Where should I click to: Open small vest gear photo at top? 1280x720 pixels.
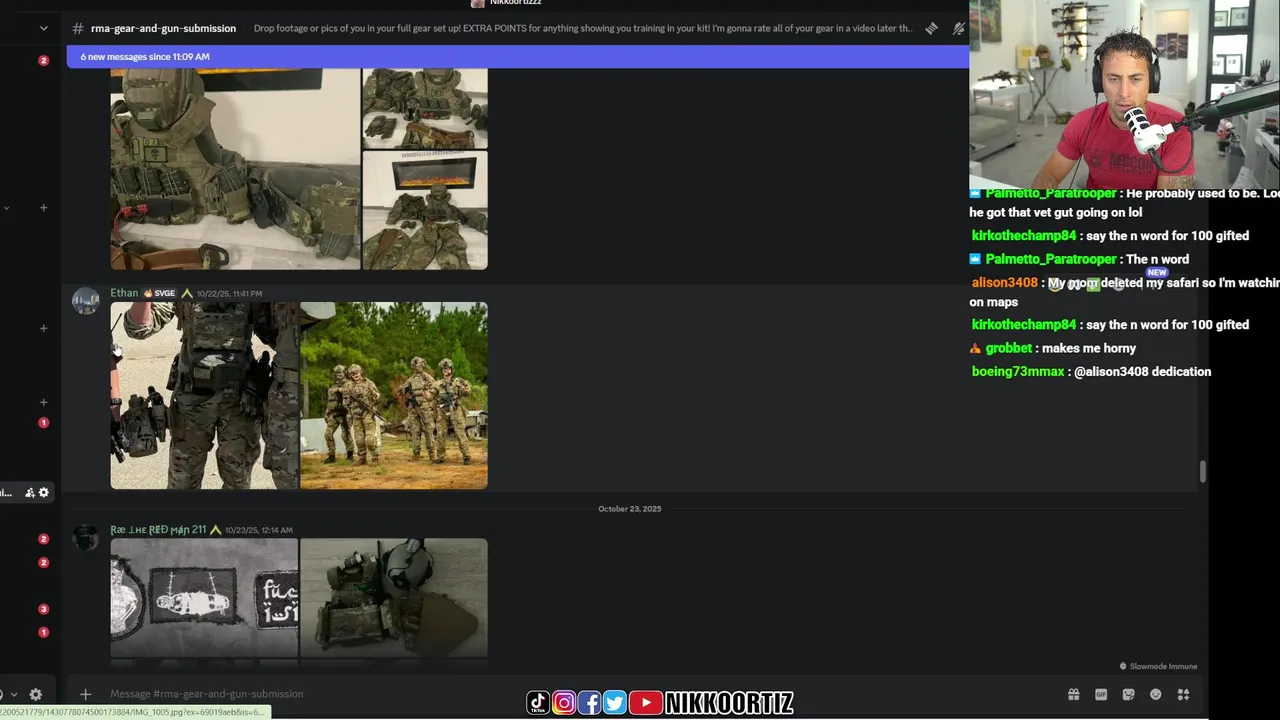click(425, 108)
